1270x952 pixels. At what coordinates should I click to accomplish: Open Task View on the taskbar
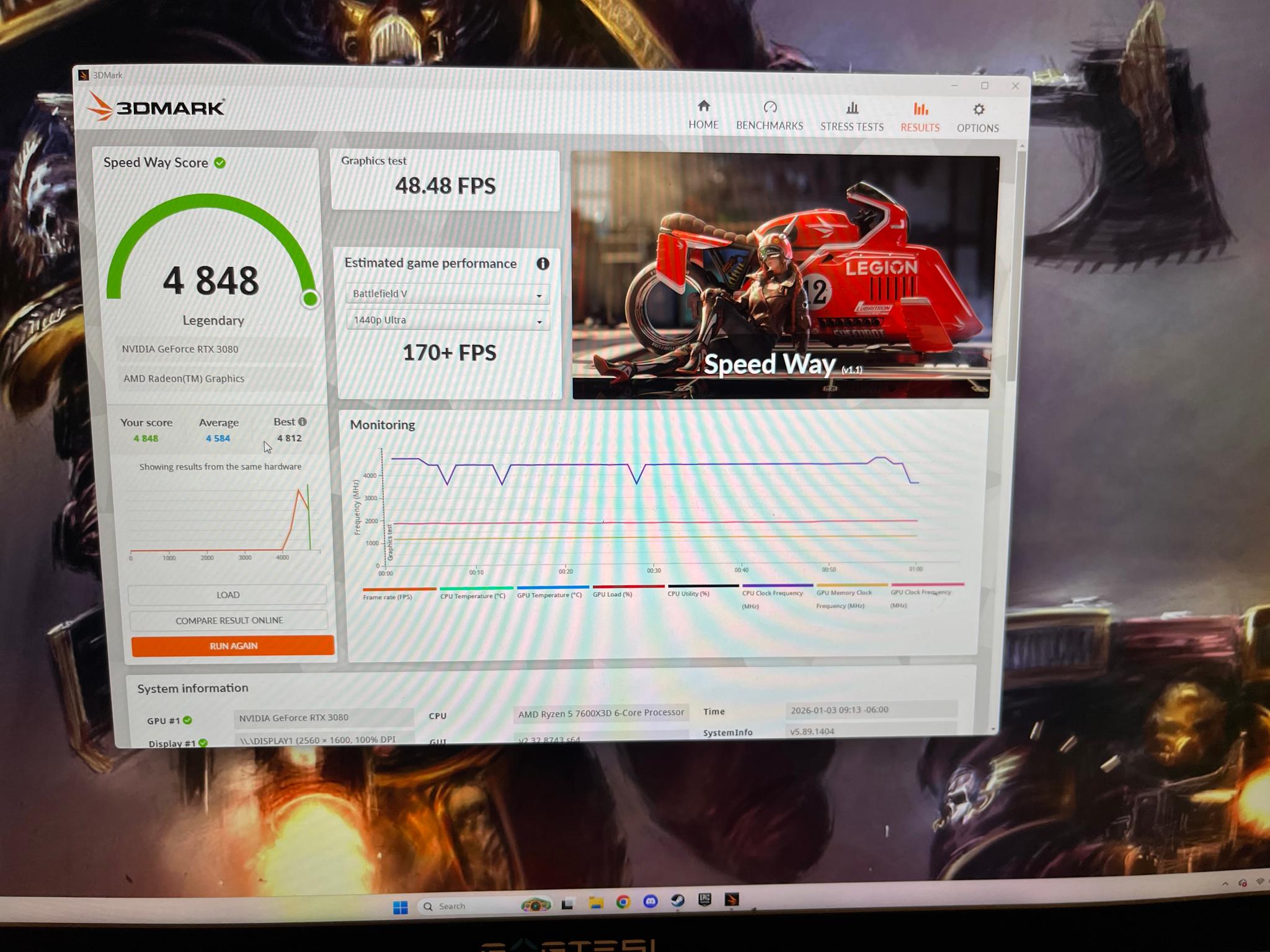tap(567, 904)
